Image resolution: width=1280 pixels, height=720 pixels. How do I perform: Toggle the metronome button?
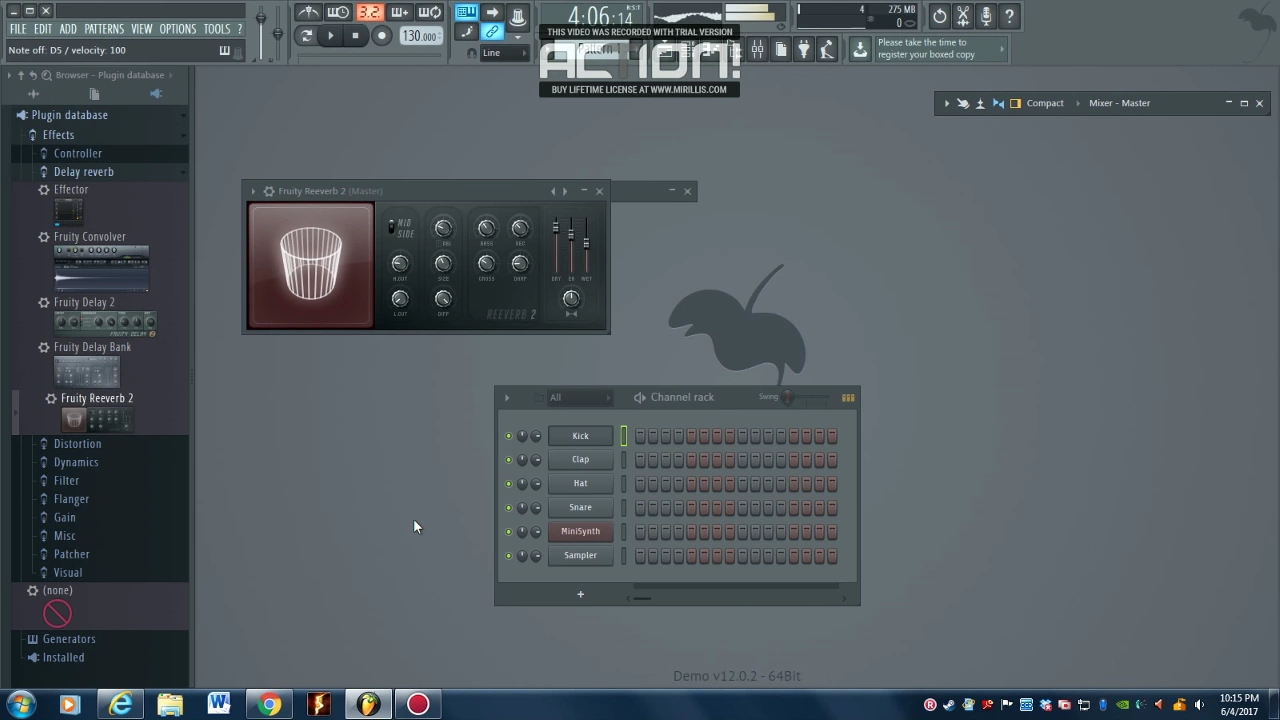pyautogui.click(x=309, y=12)
